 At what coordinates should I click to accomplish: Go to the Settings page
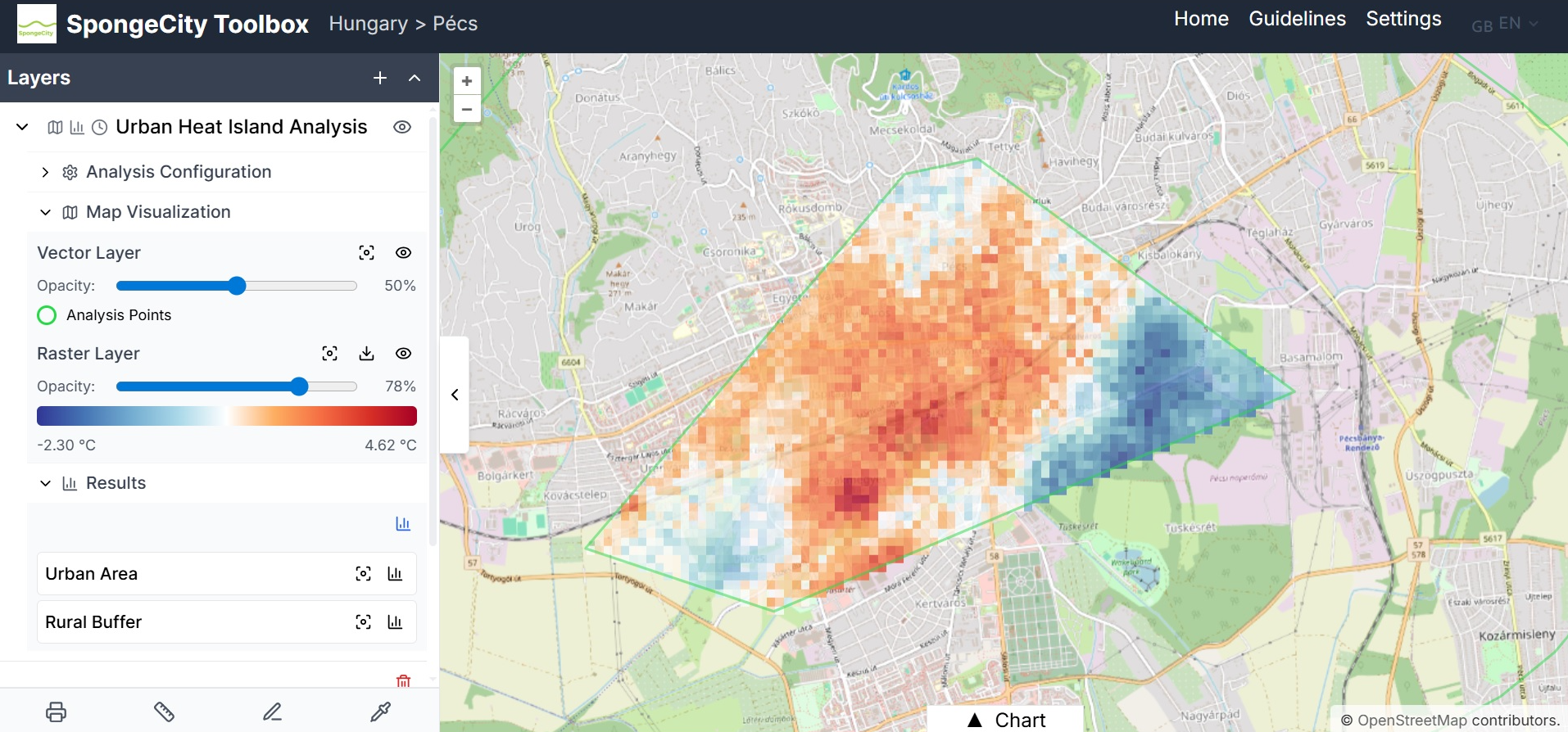[1403, 19]
